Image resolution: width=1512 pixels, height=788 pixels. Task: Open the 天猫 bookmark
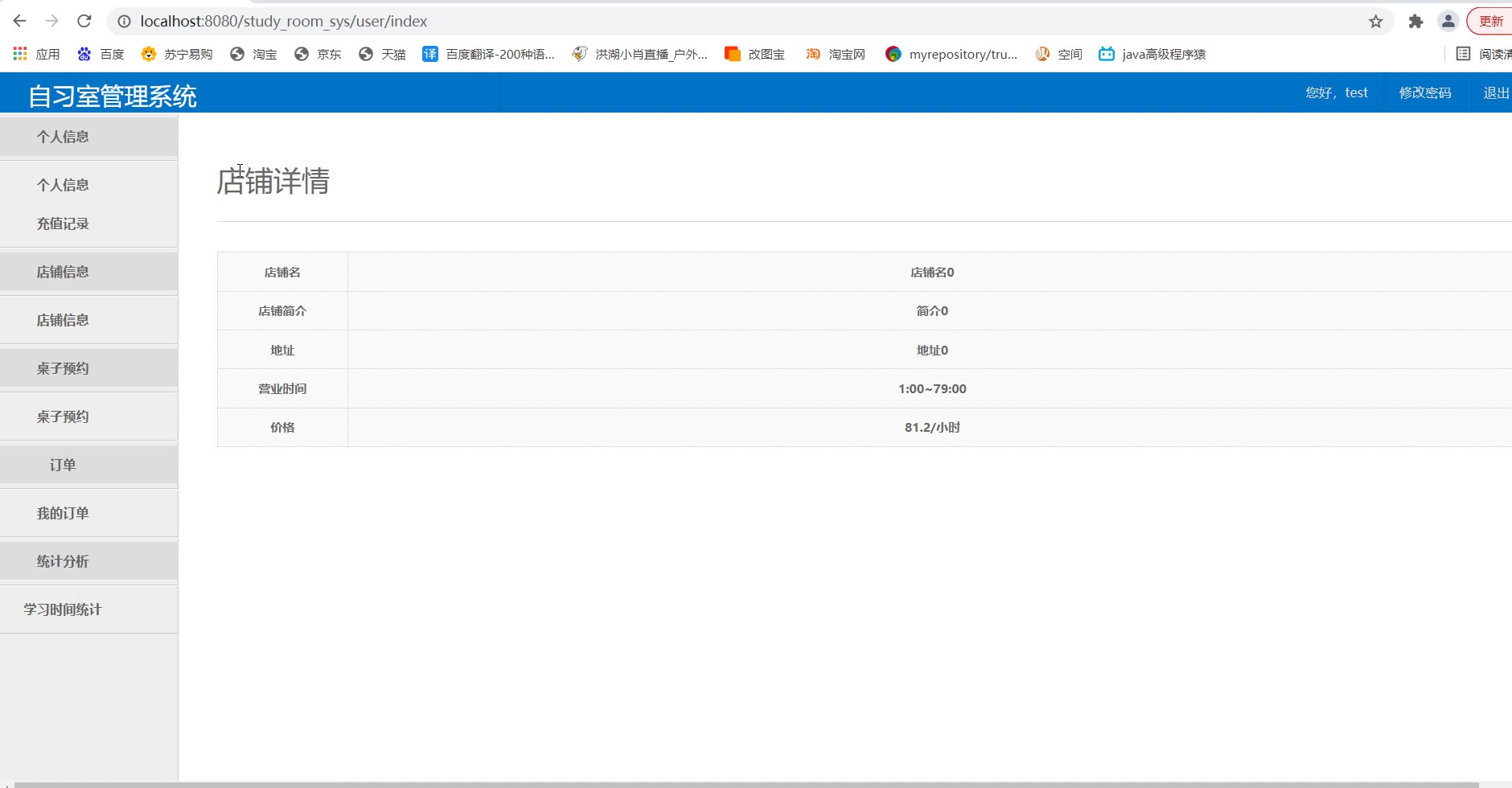(382, 54)
